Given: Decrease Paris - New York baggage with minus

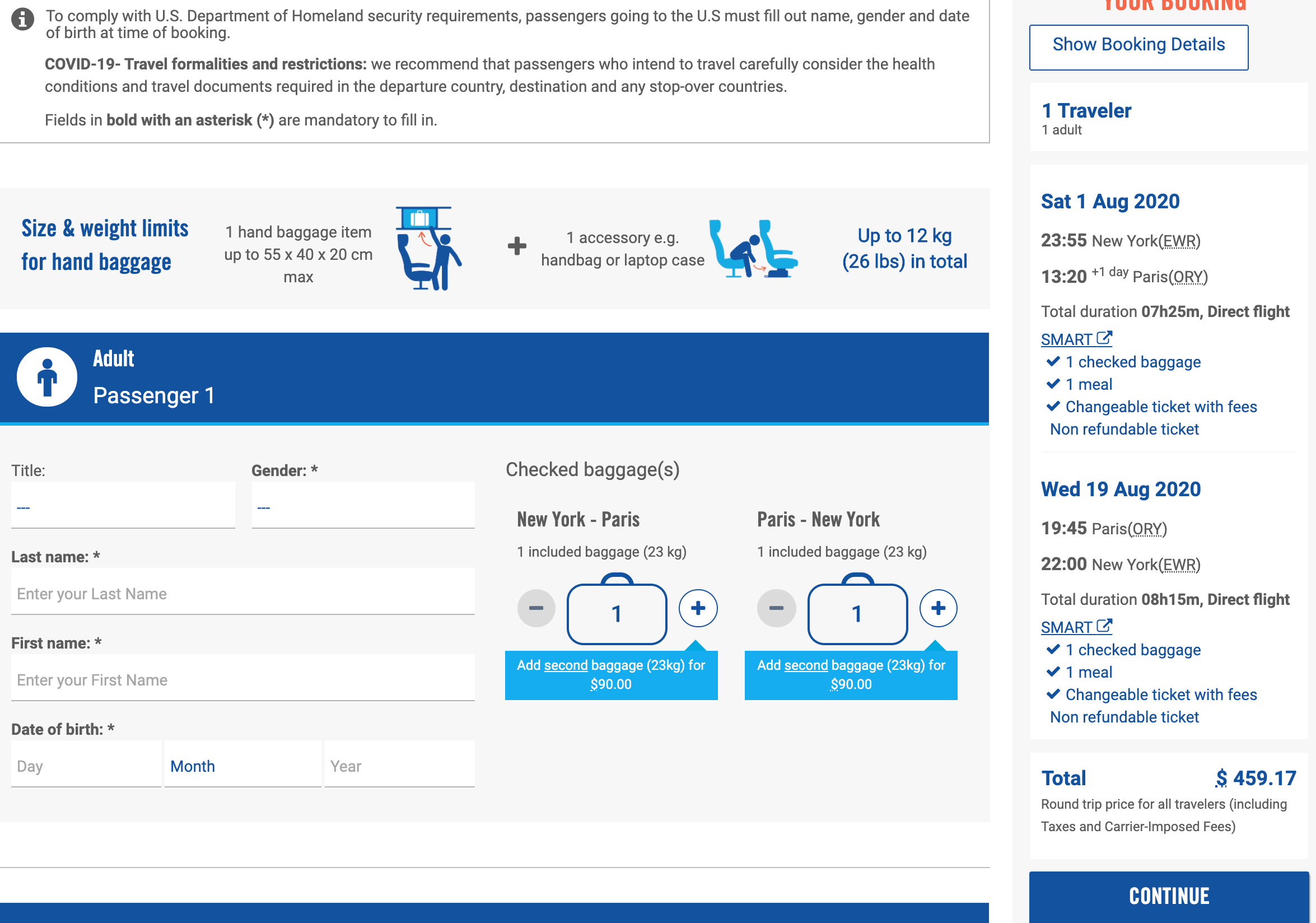Looking at the screenshot, I should click(x=776, y=608).
